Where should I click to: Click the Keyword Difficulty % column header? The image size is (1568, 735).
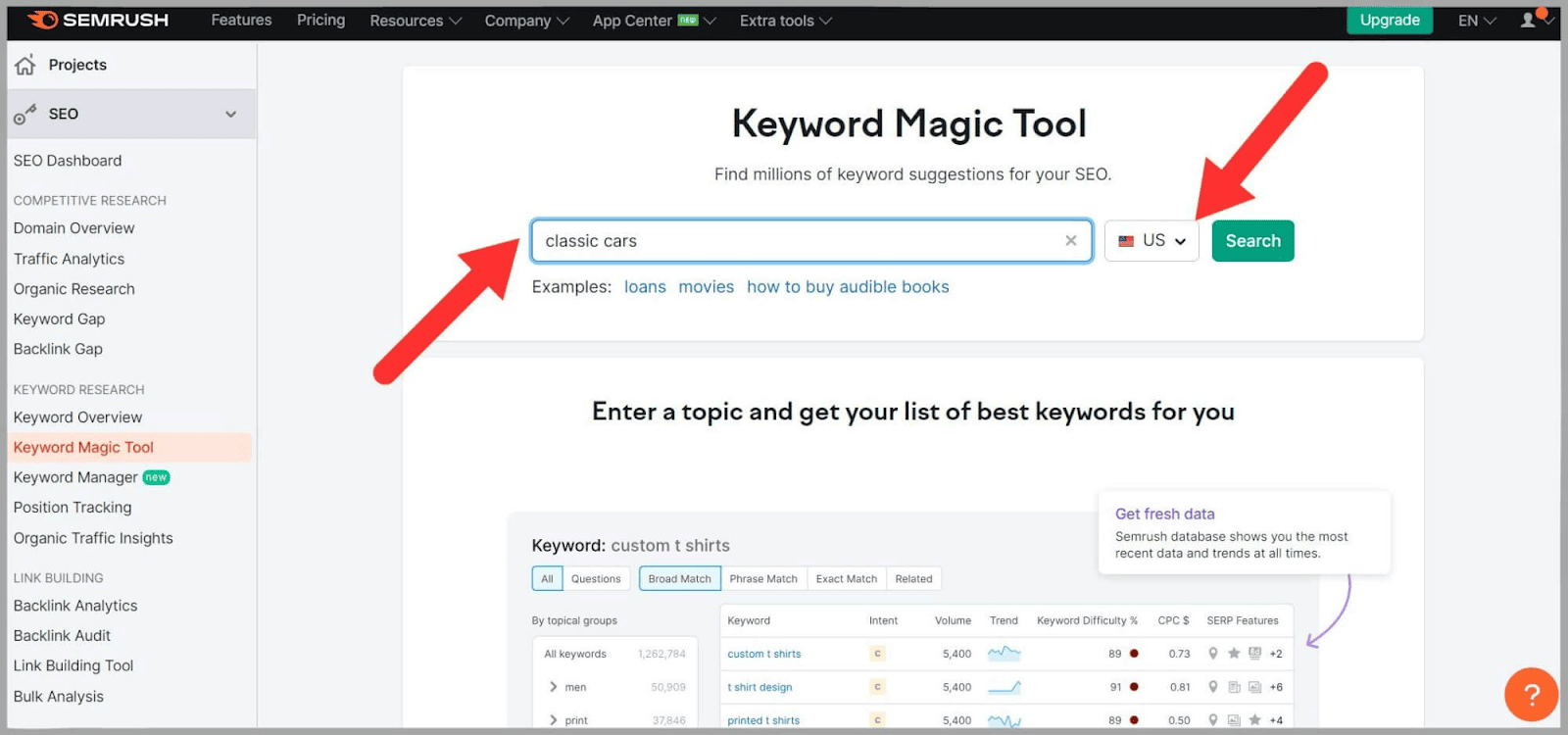tap(1087, 620)
